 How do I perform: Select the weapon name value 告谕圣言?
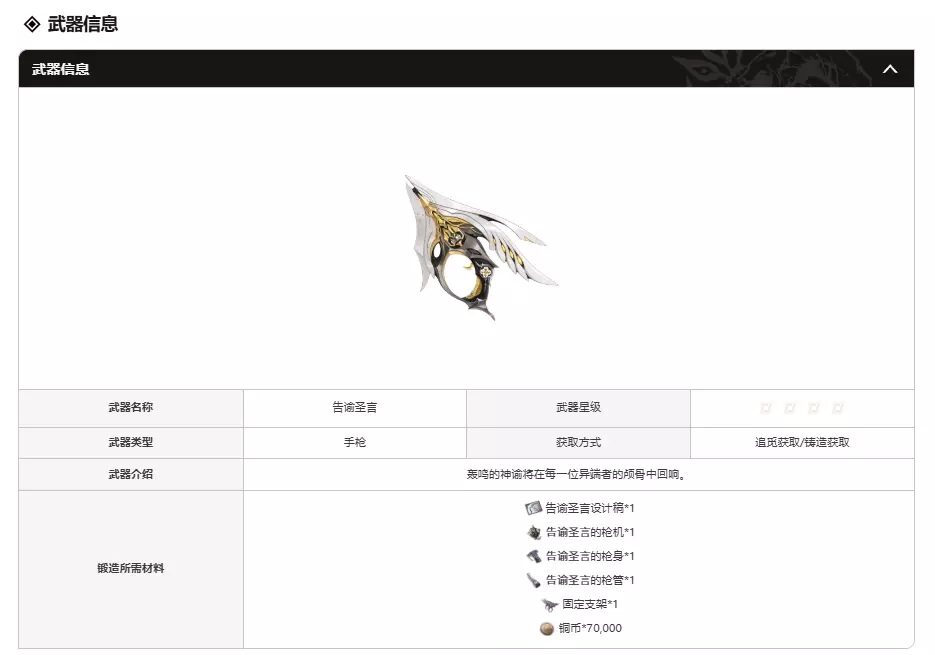click(x=355, y=407)
